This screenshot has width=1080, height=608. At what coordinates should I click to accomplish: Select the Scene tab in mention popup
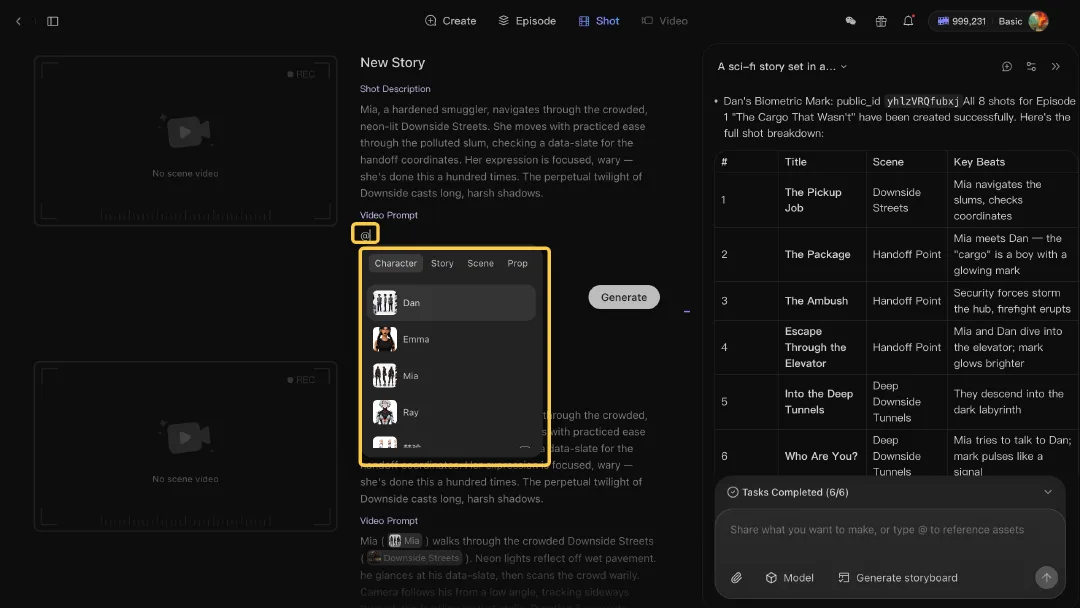click(480, 263)
